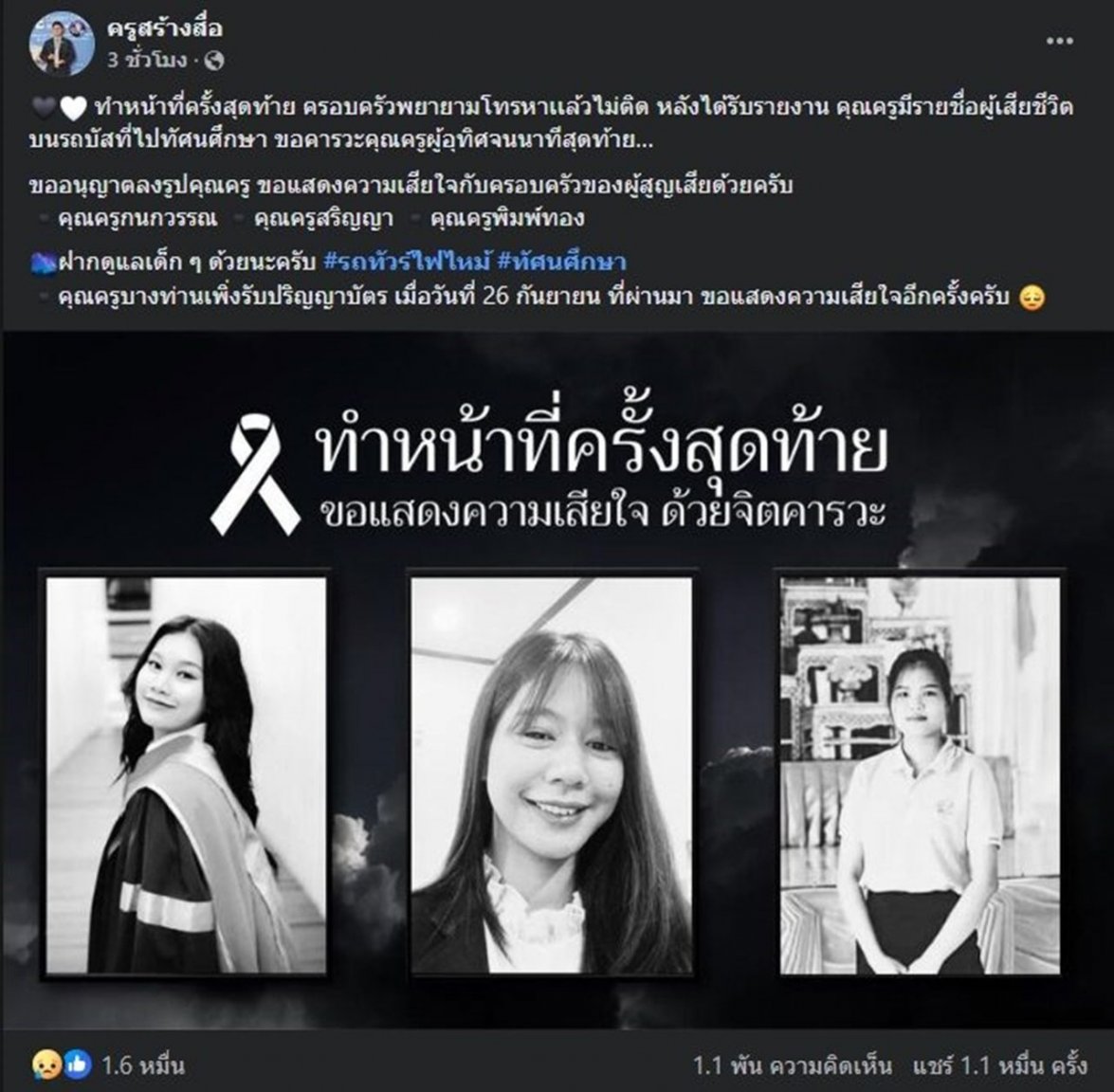Open the left portrait in graduation gown
Viewport: 1114px width, 1092px height.
(186, 775)
